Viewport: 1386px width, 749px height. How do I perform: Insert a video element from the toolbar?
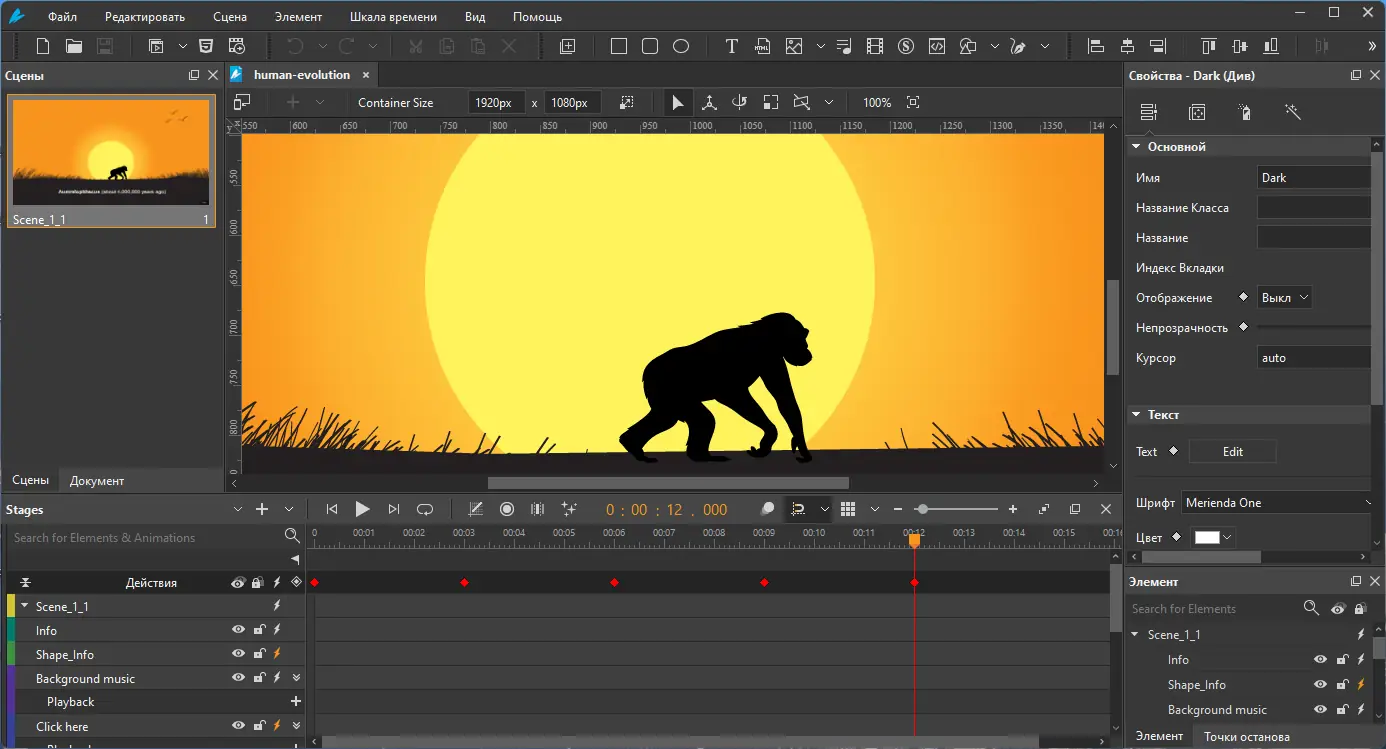pyautogui.click(x=875, y=46)
